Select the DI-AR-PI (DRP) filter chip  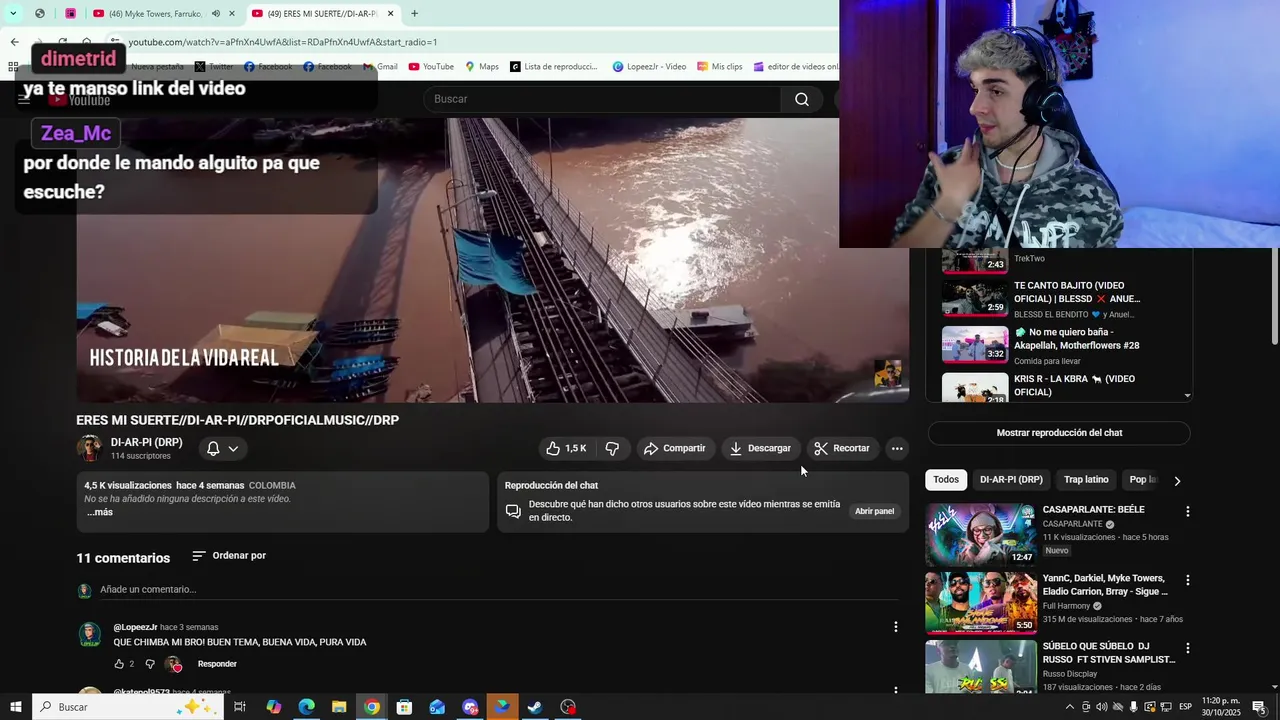click(1011, 480)
